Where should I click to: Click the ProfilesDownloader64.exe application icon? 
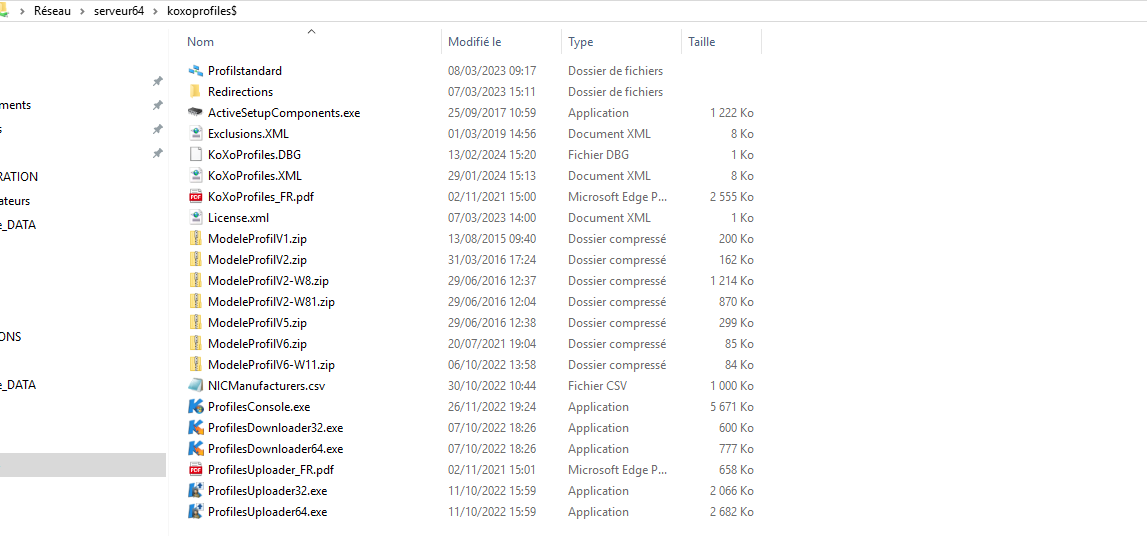pos(195,448)
